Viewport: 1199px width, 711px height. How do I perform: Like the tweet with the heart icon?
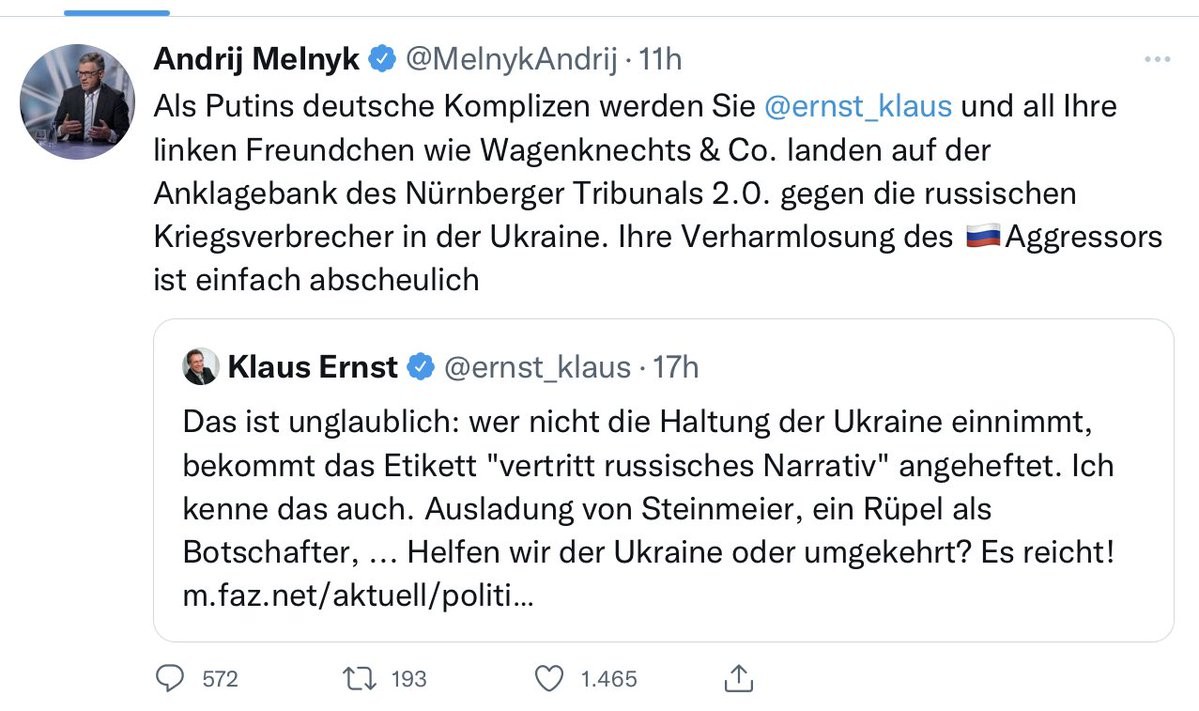click(549, 679)
